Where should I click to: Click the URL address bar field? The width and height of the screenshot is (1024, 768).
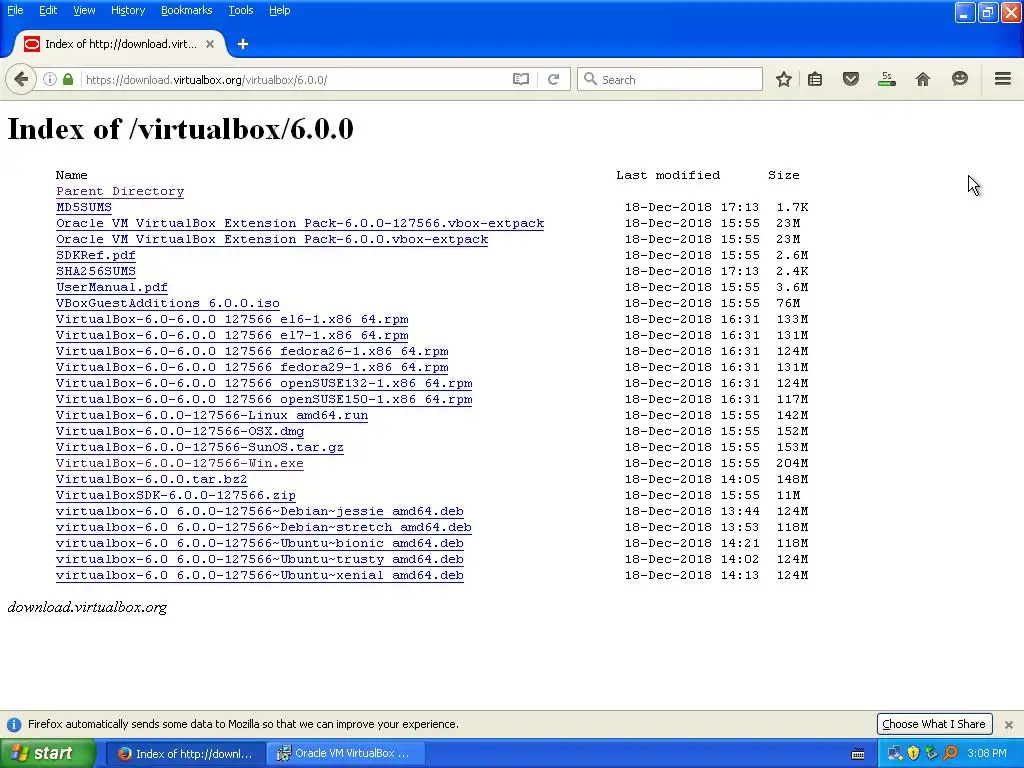(294, 80)
